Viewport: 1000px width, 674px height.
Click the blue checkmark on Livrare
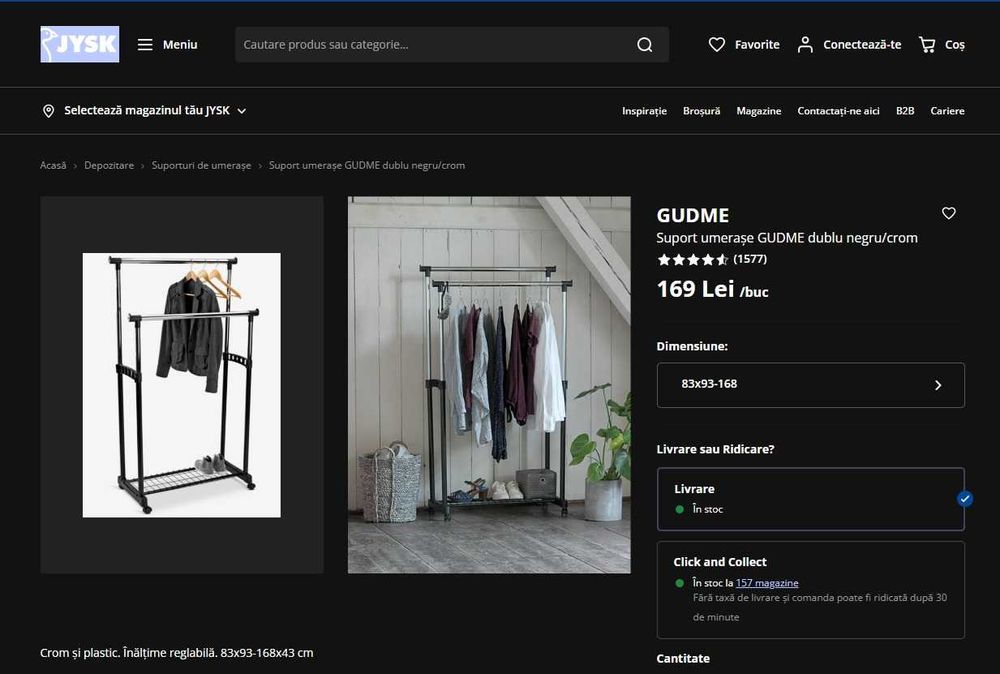[x=965, y=499]
